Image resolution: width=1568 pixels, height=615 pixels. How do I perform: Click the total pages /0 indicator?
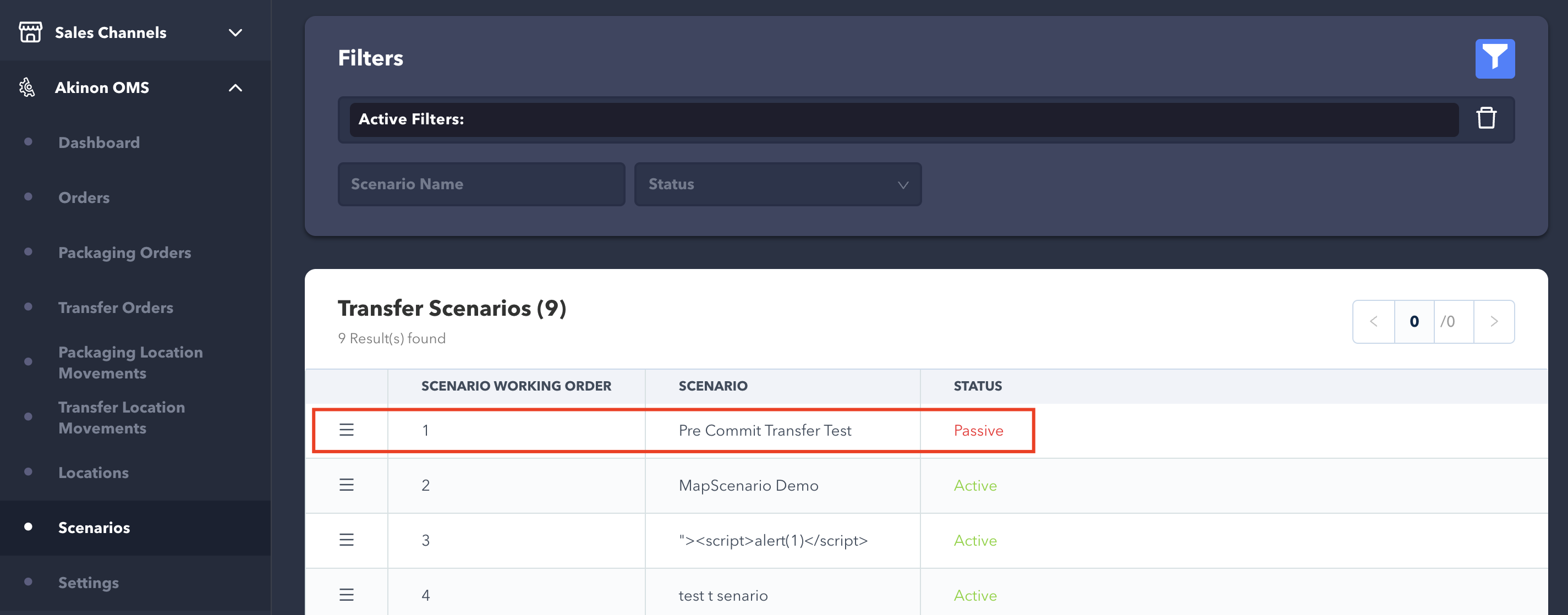1448,322
